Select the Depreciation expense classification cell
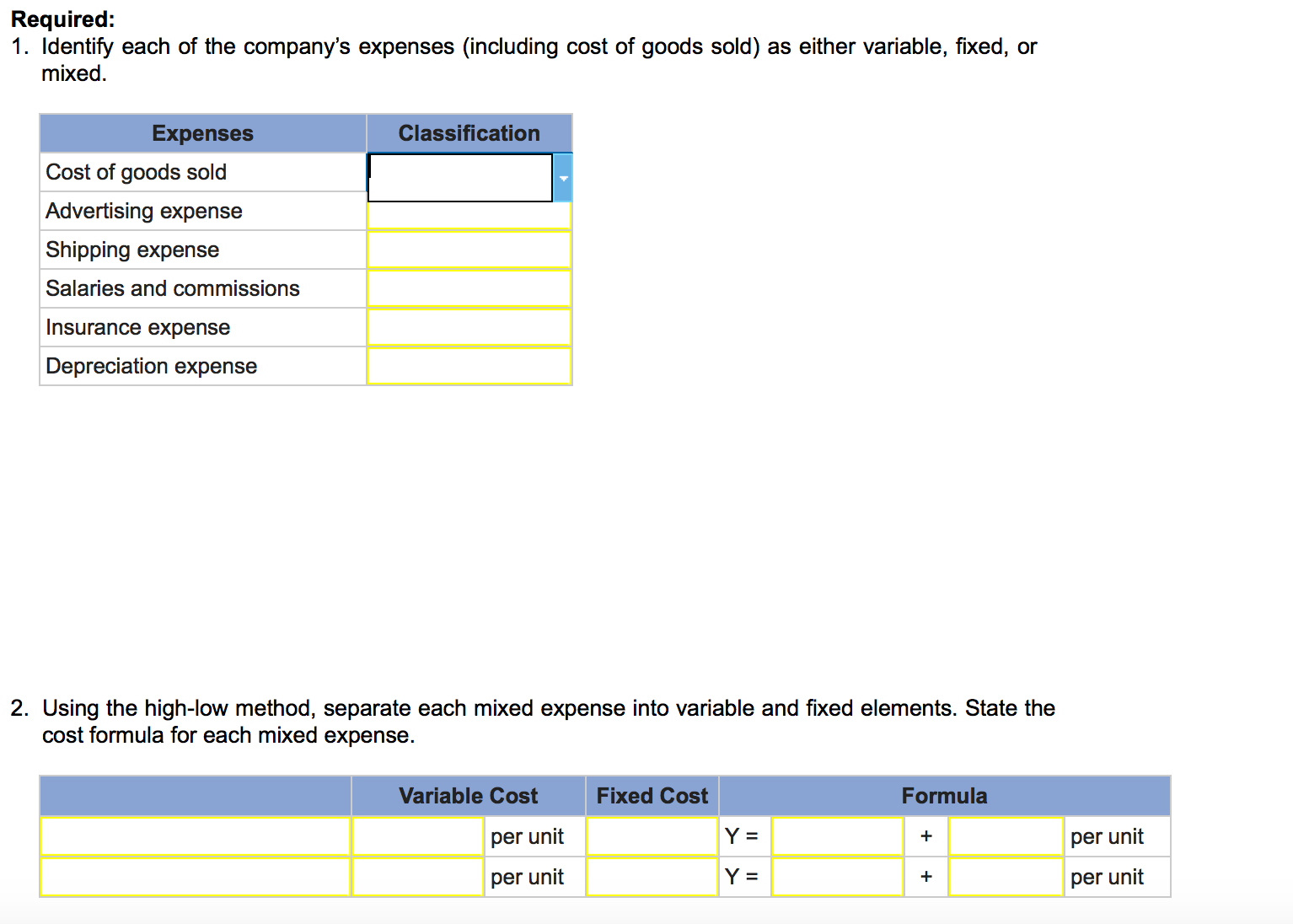 (x=469, y=366)
